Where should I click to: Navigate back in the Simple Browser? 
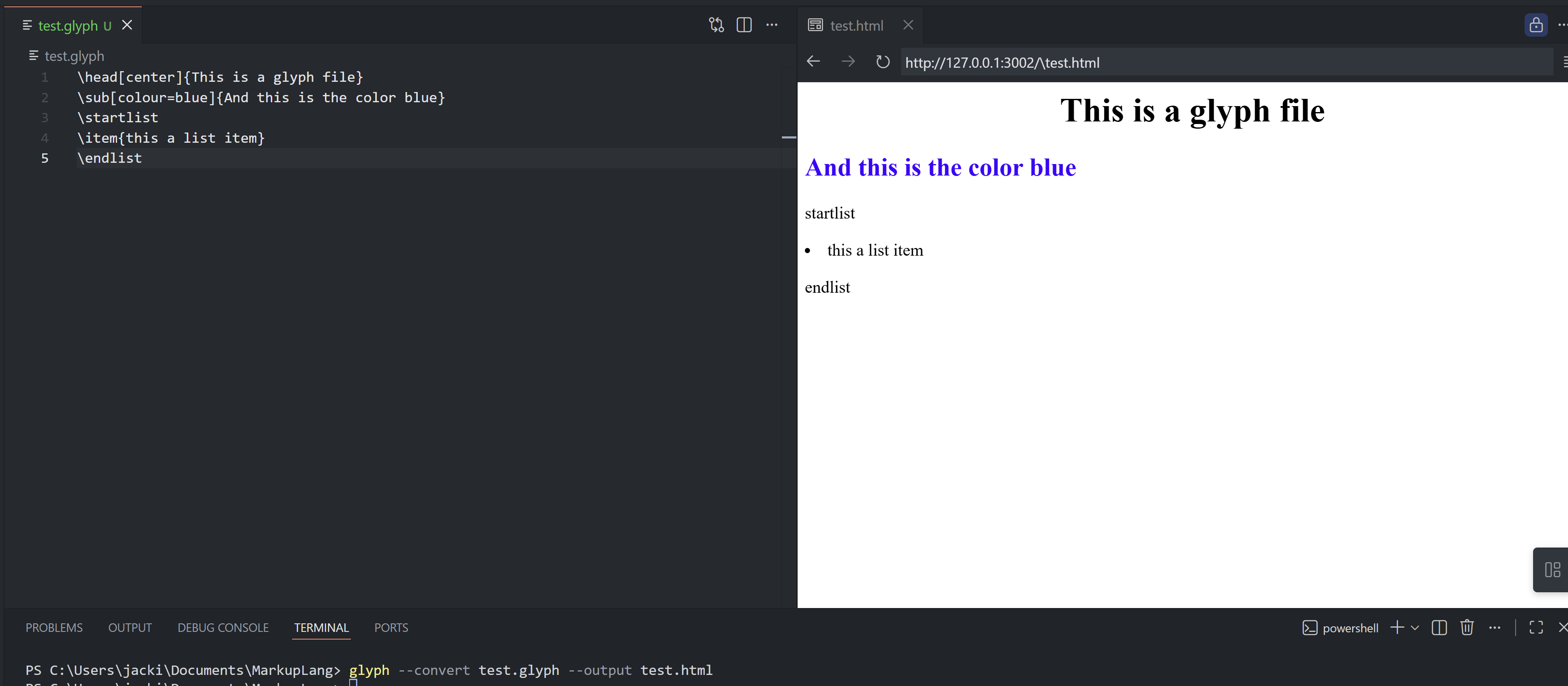(813, 61)
